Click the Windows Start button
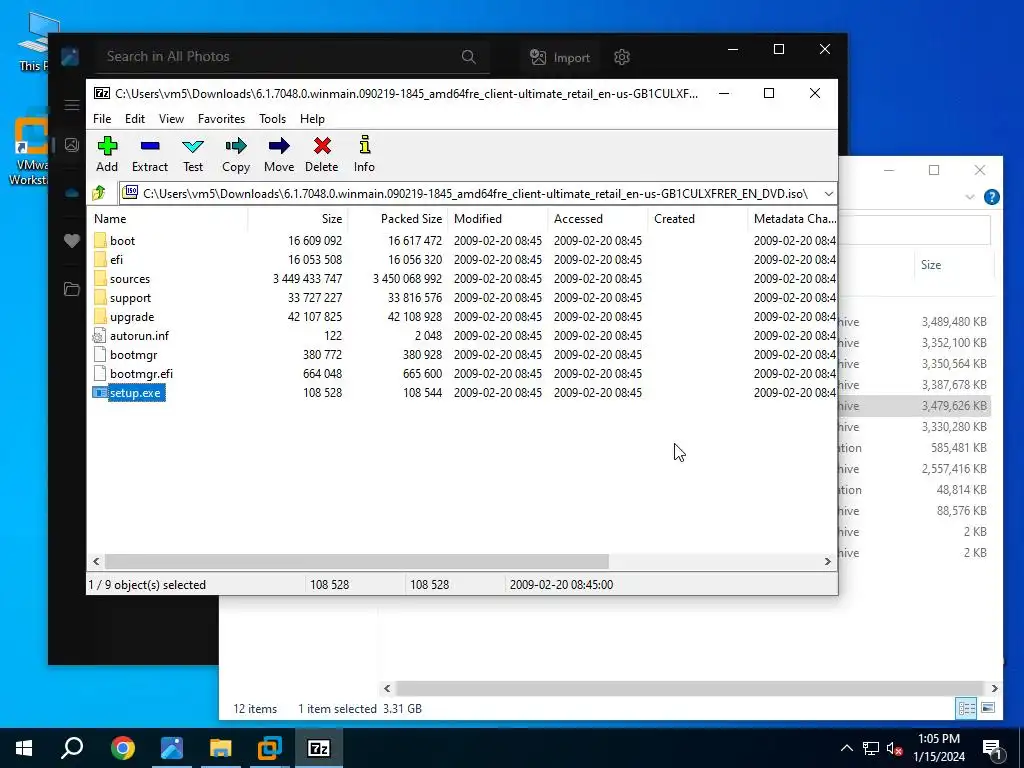The image size is (1024, 768). pyautogui.click(x=24, y=748)
